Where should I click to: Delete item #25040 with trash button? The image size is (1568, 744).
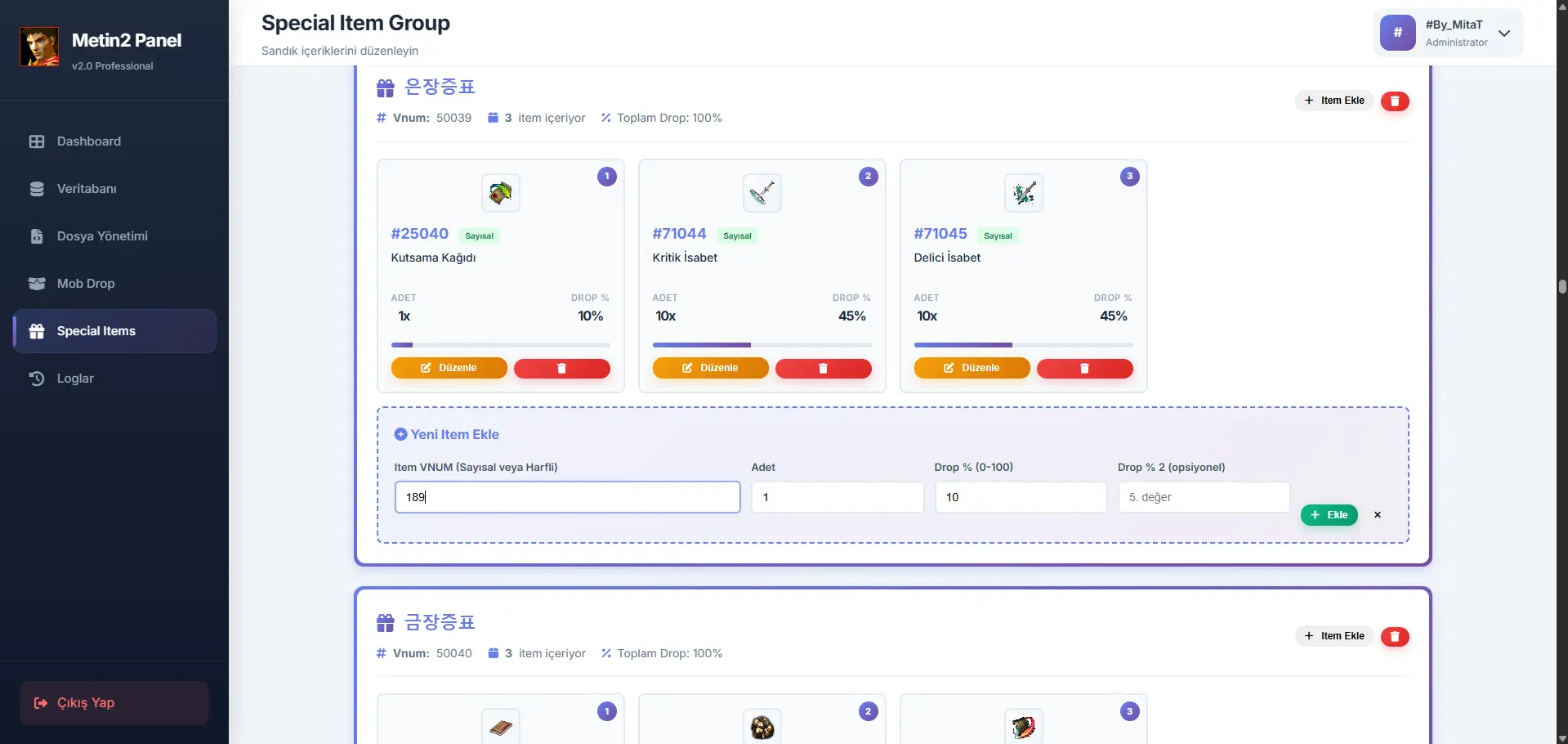click(561, 369)
